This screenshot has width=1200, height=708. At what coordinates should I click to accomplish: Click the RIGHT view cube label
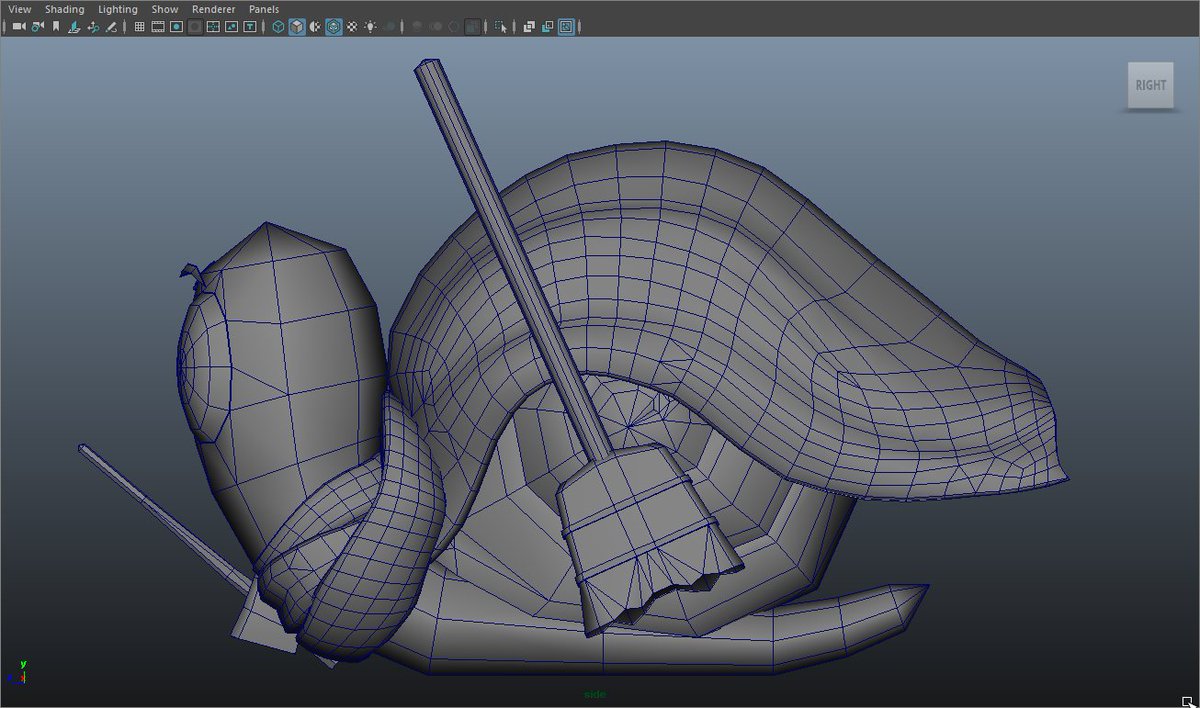(x=1150, y=85)
